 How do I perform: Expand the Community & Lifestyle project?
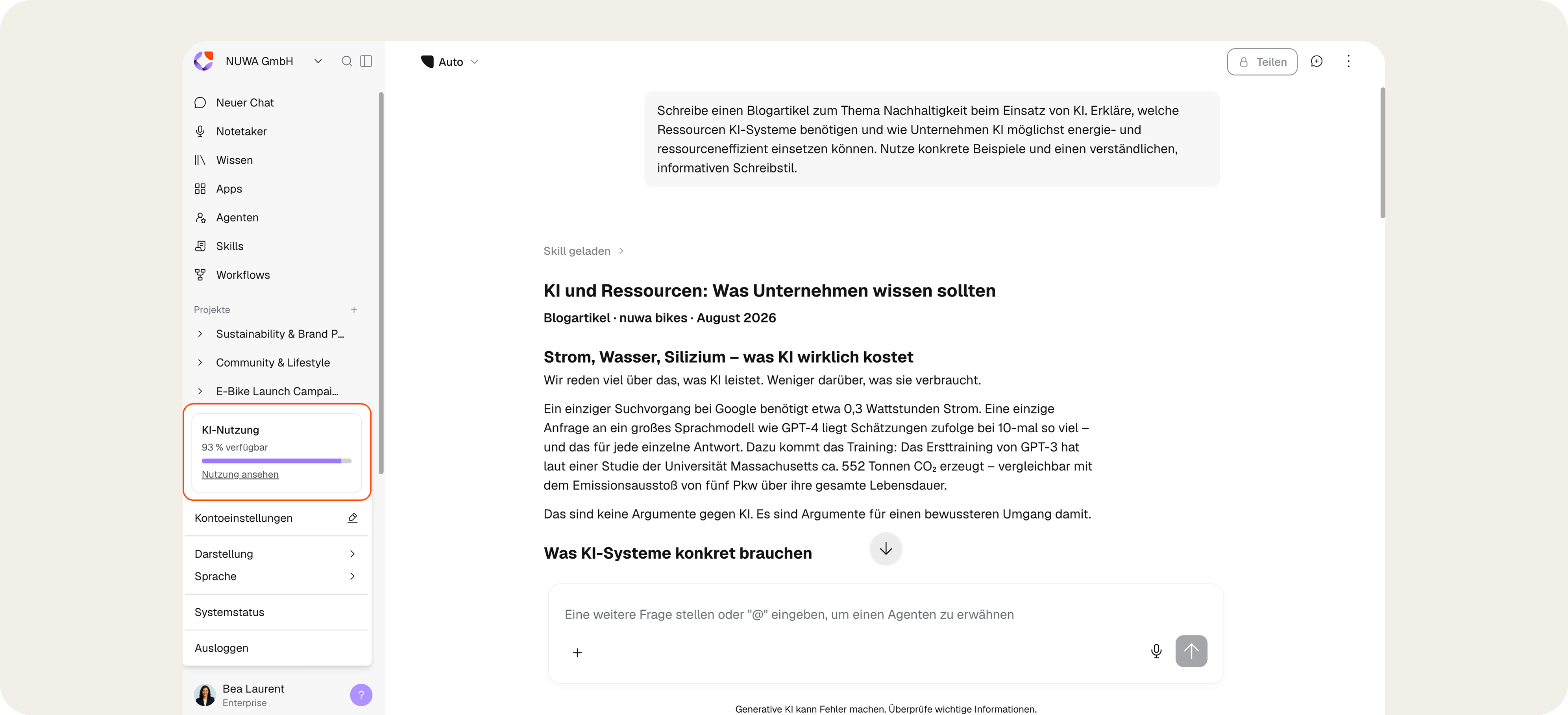(200, 362)
